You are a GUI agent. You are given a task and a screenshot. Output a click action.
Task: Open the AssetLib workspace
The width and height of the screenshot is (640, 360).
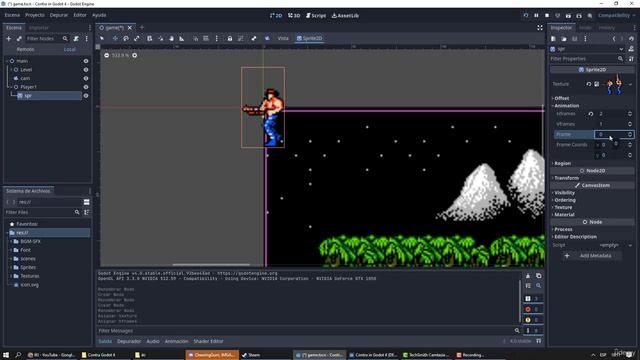click(345, 16)
